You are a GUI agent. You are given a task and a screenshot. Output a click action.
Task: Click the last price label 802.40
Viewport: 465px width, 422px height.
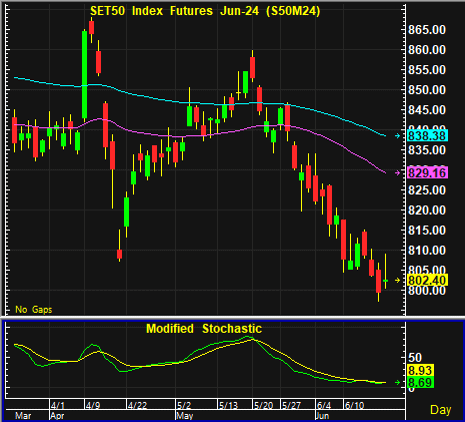tap(427, 281)
